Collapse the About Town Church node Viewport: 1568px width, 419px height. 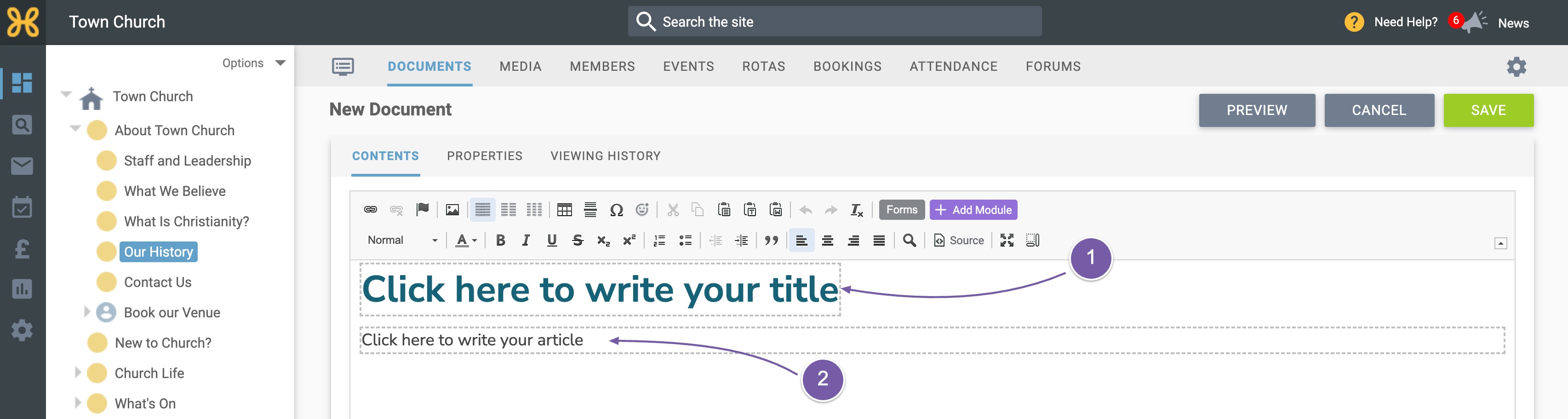[75, 128]
